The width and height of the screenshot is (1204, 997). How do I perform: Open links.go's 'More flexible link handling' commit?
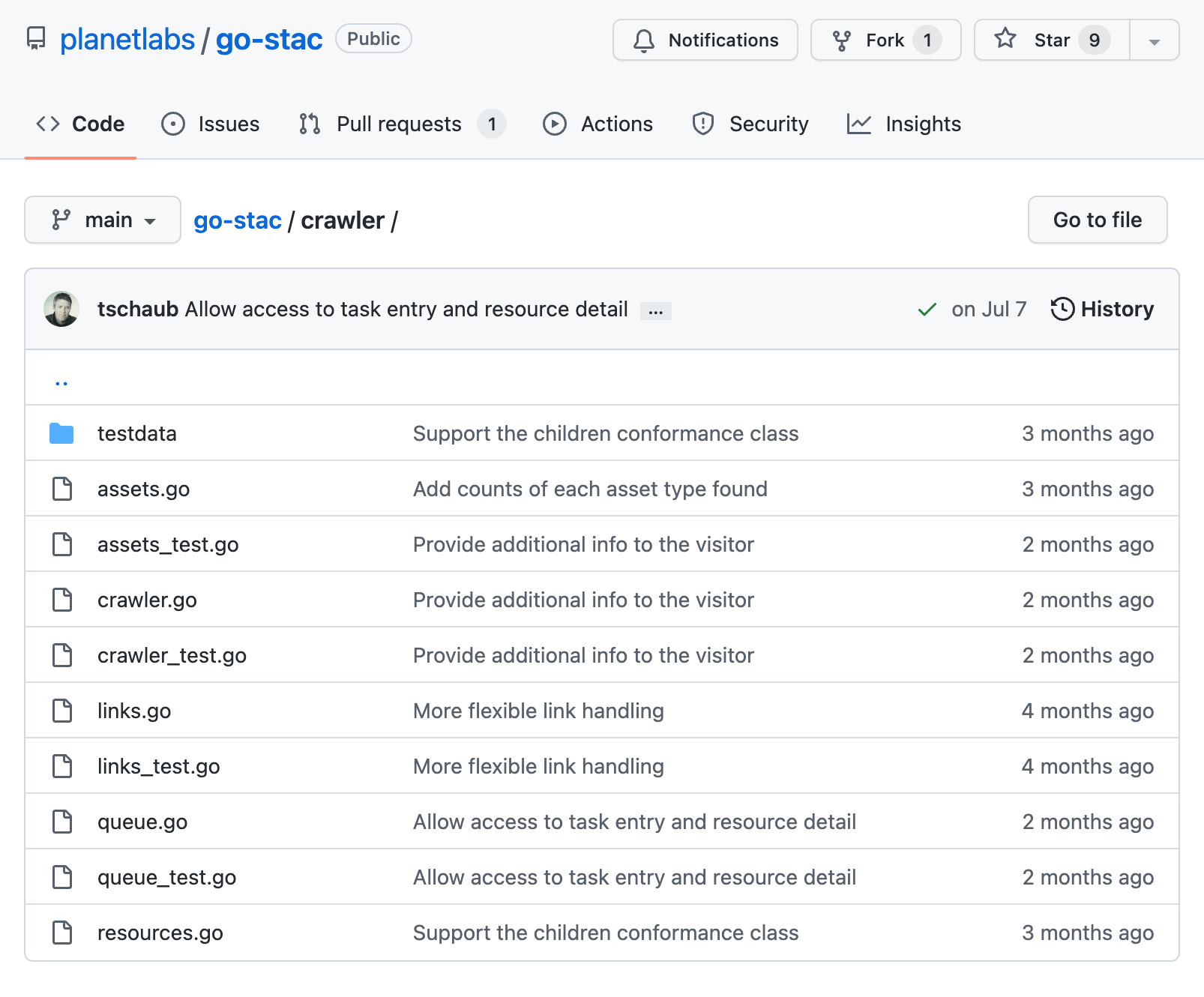click(538, 711)
